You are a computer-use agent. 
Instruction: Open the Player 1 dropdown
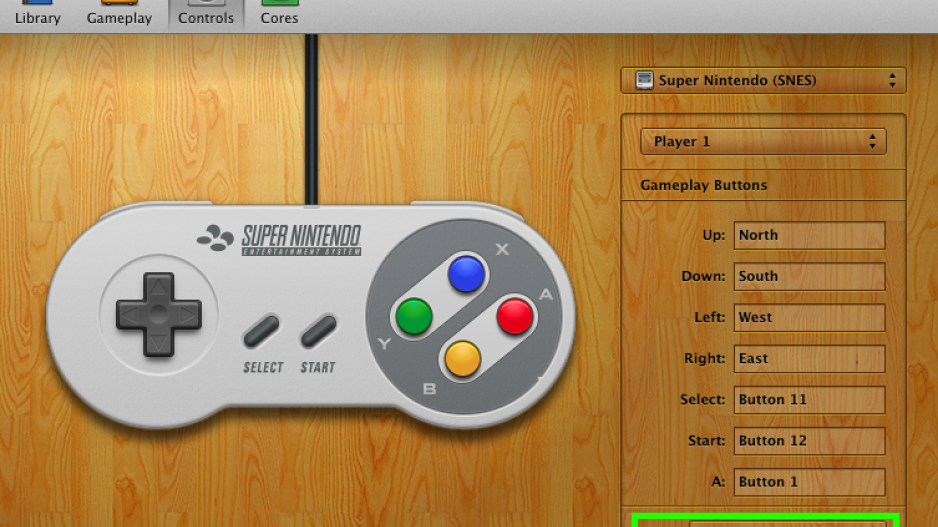point(763,142)
